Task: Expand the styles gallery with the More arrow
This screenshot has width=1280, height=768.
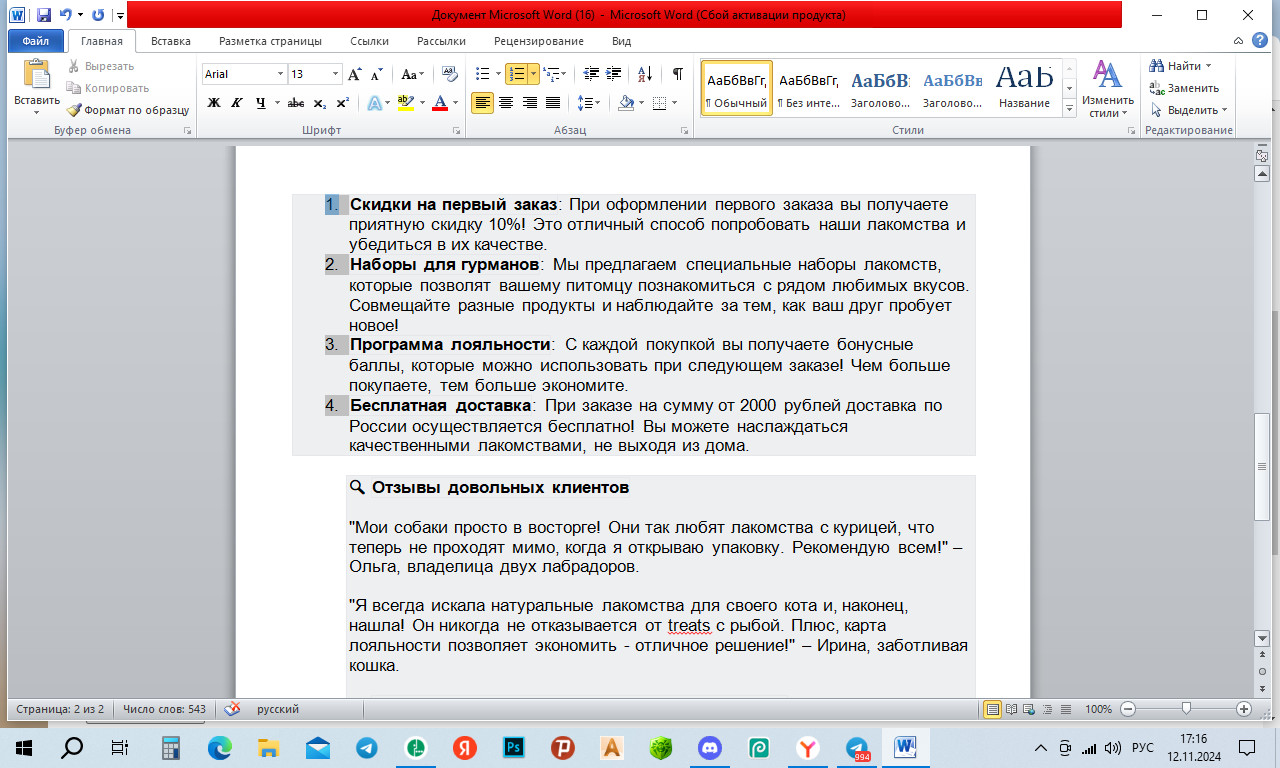Action: tap(1069, 109)
